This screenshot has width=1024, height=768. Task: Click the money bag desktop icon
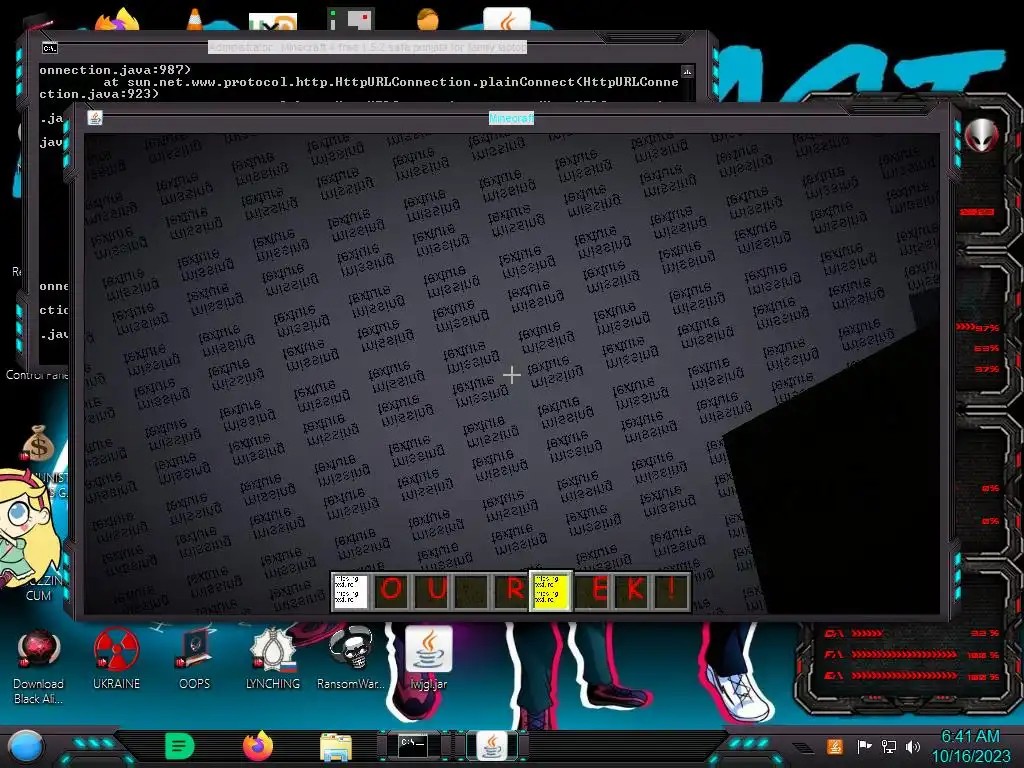click(38, 443)
